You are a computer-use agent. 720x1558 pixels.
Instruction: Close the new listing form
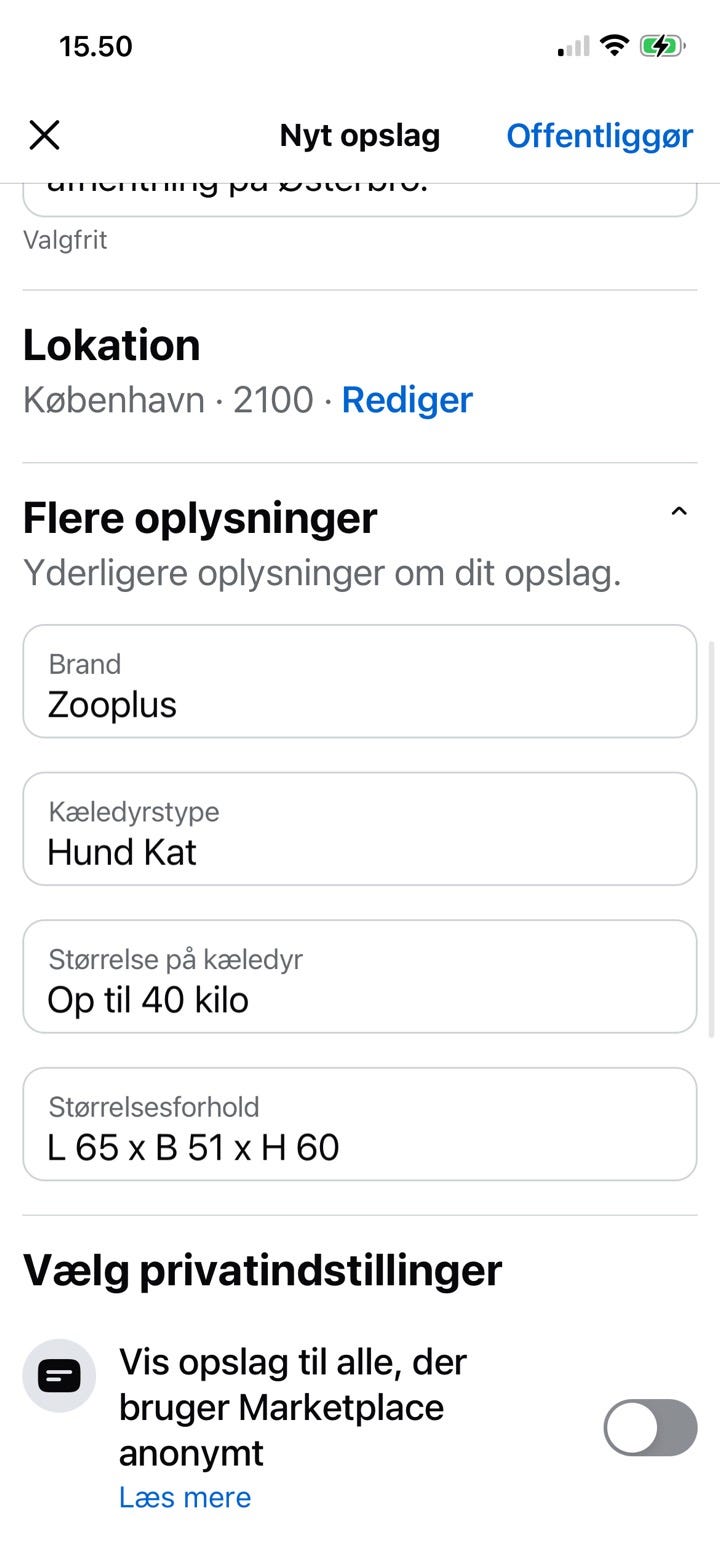(x=45, y=135)
